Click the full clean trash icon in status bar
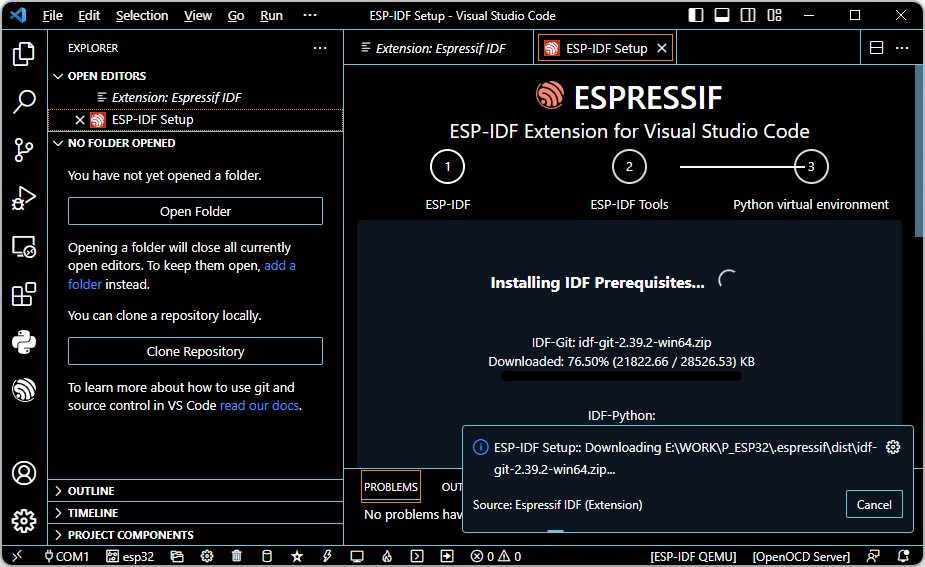The image size is (925, 567). [237, 556]
